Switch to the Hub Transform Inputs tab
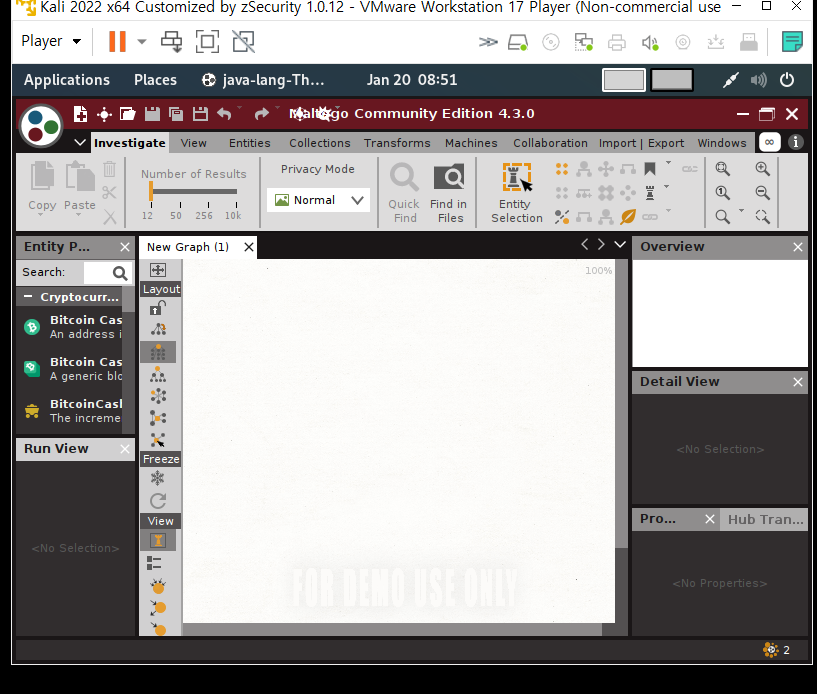This screenshot has height=694, width=817. (765, 519)
